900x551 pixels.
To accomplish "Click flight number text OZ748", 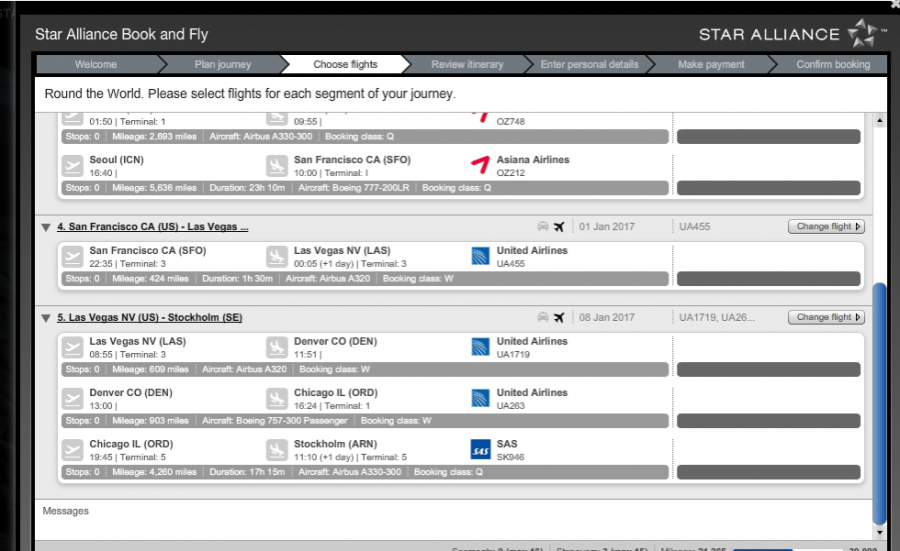I will pyautogui.click(x=510, y=122).
